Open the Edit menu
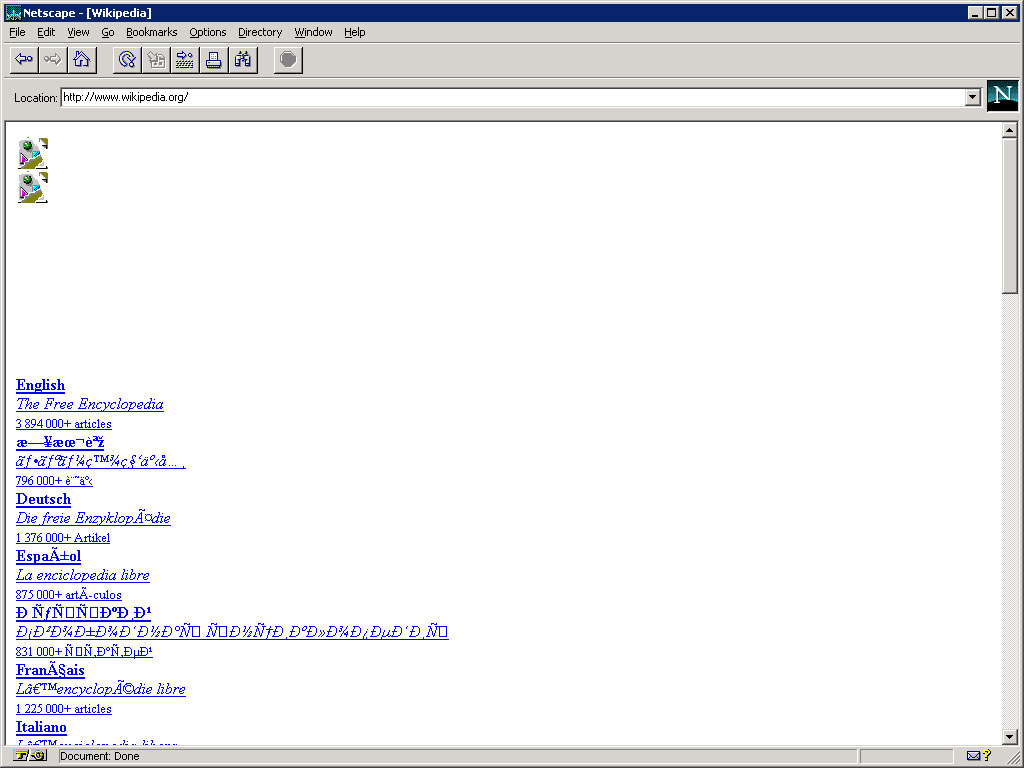This screenshot has height=768, width=1024. 46,32
